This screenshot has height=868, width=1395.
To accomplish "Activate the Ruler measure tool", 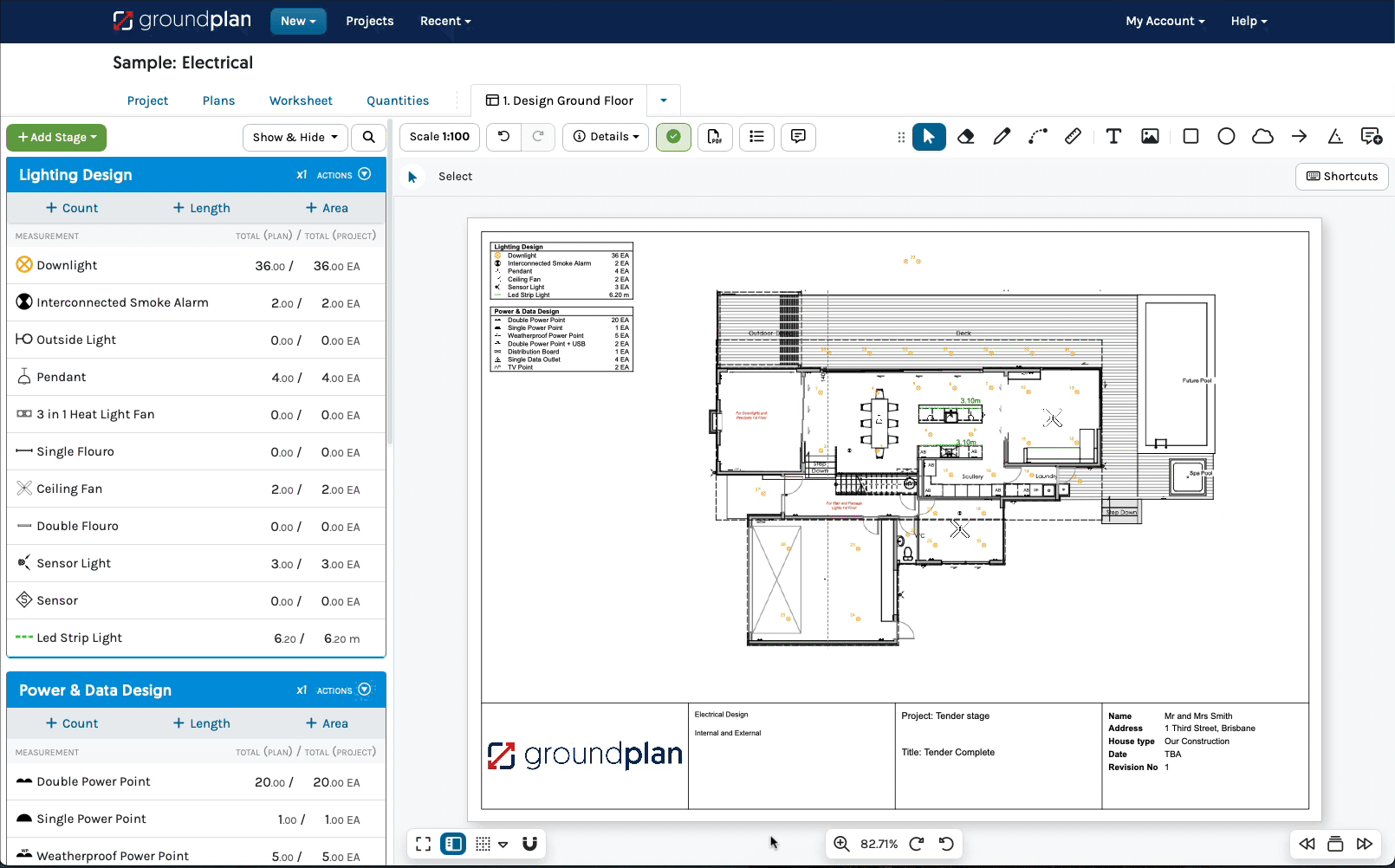I will tap(1074, 137).
